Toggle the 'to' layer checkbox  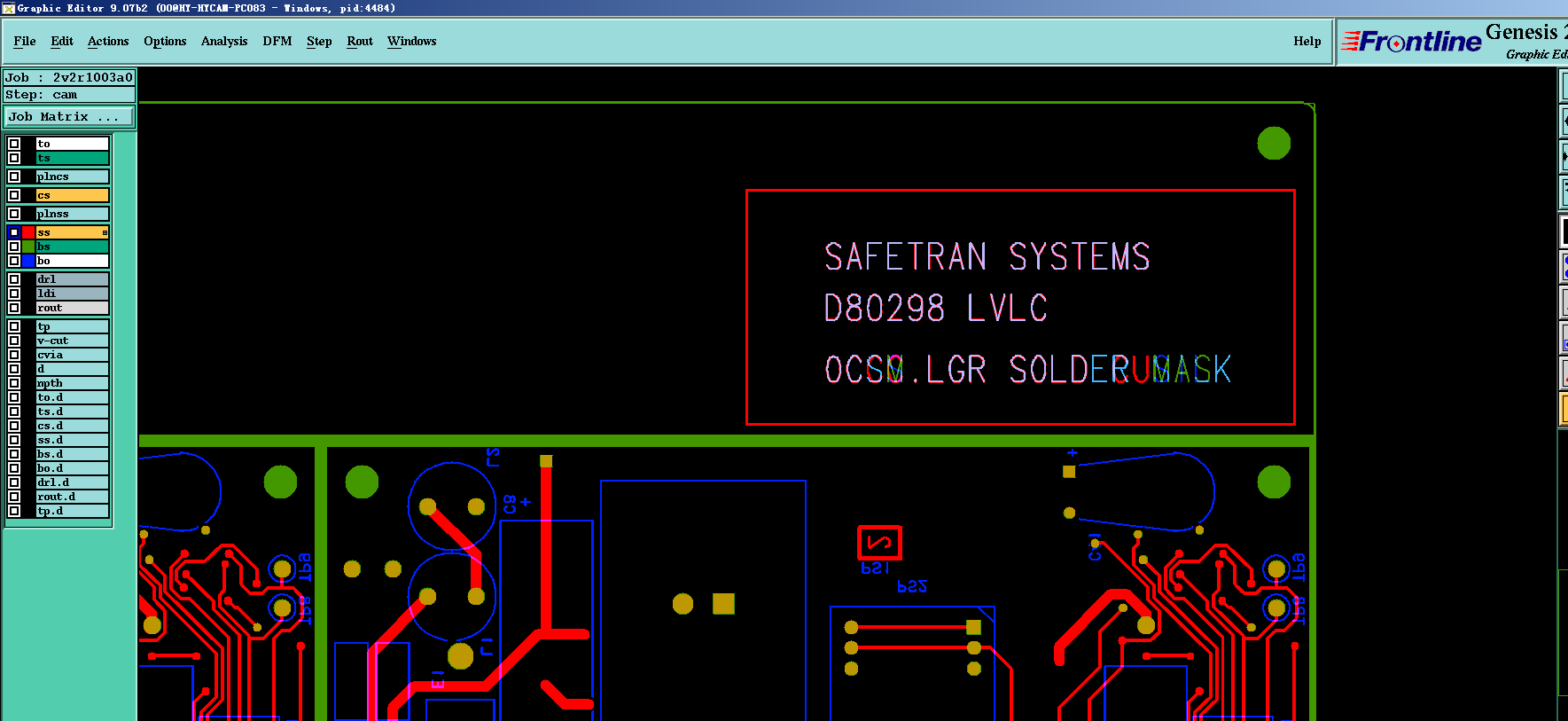click(x=14, y=144)
